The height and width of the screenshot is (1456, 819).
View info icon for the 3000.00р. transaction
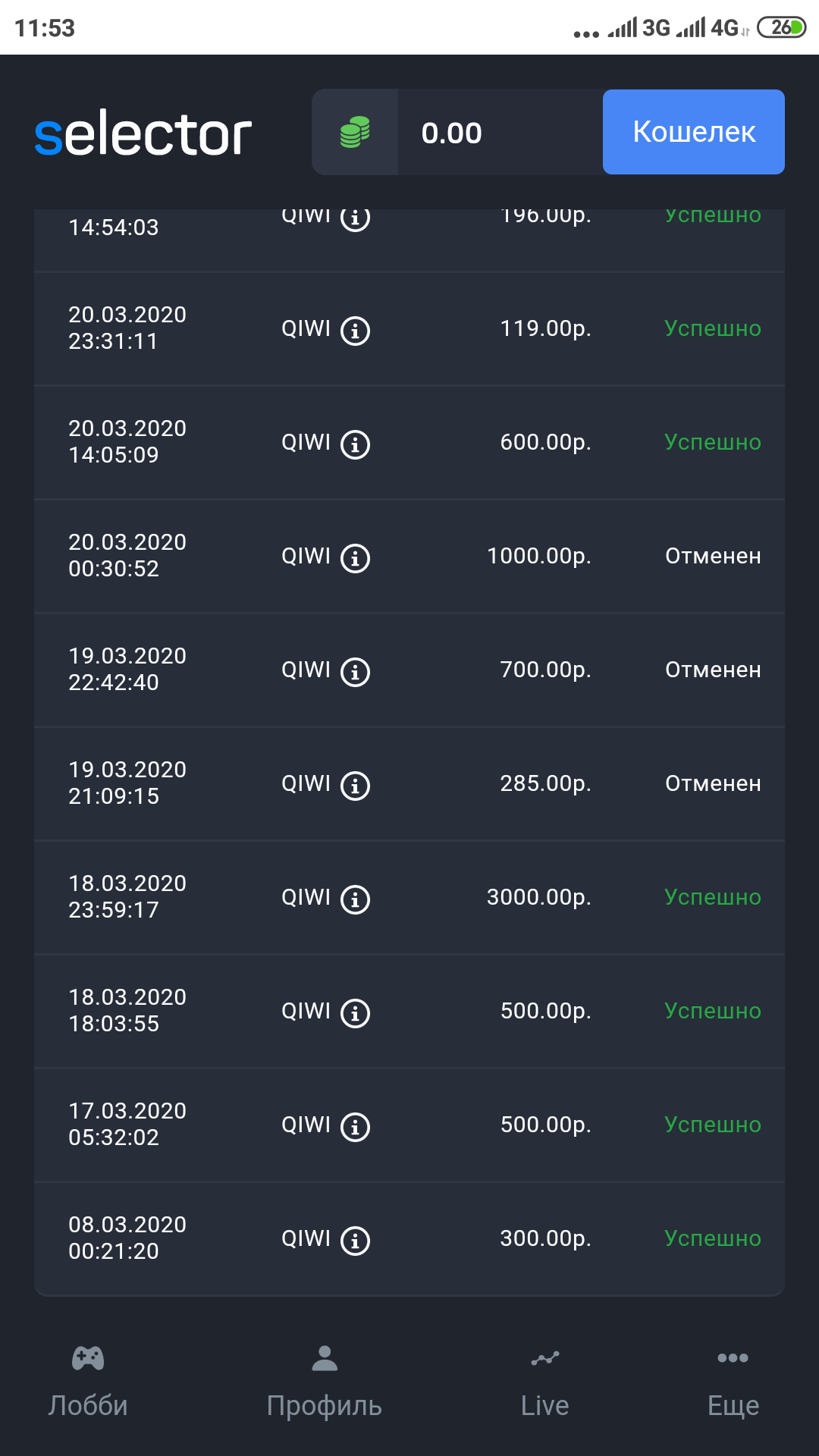tap(355, 899)
